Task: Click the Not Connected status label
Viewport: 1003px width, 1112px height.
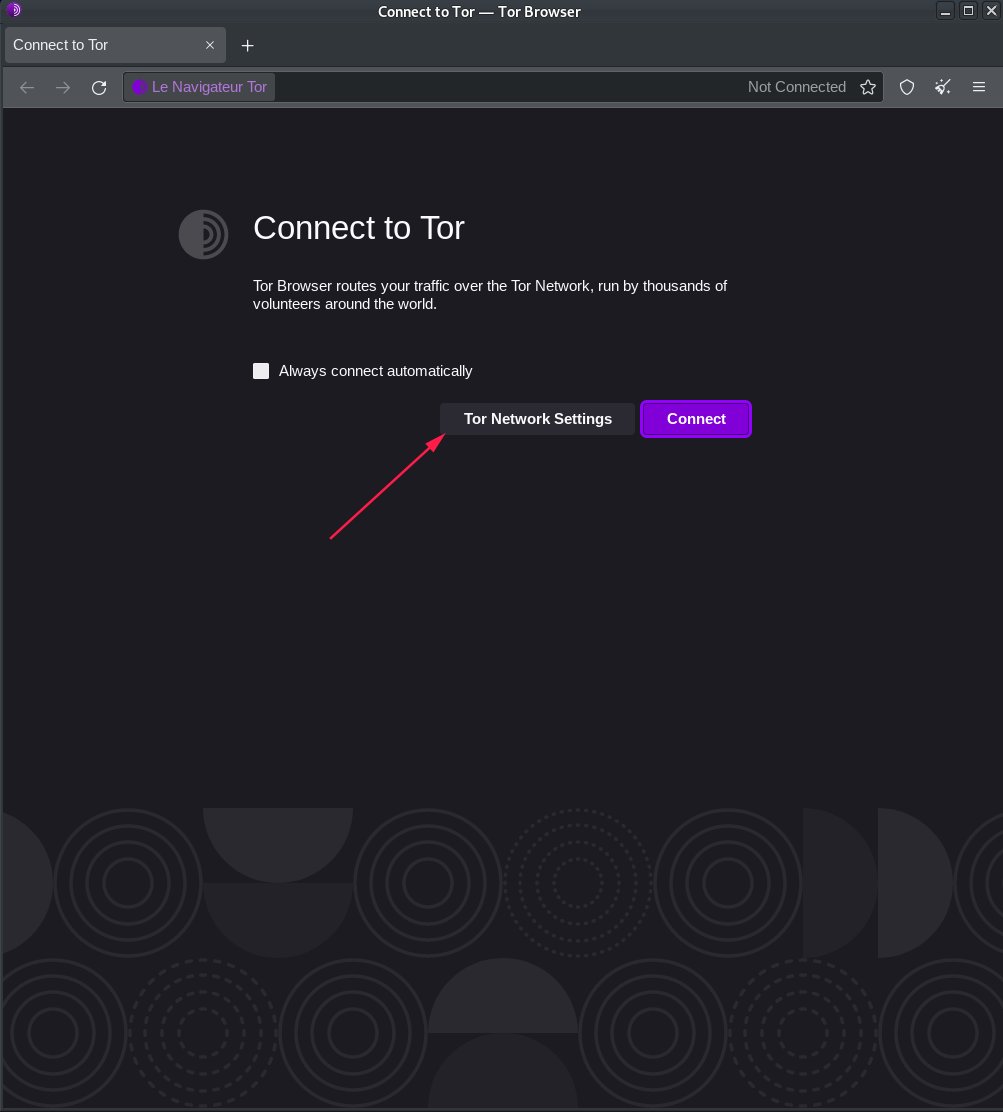Action: 797,87
